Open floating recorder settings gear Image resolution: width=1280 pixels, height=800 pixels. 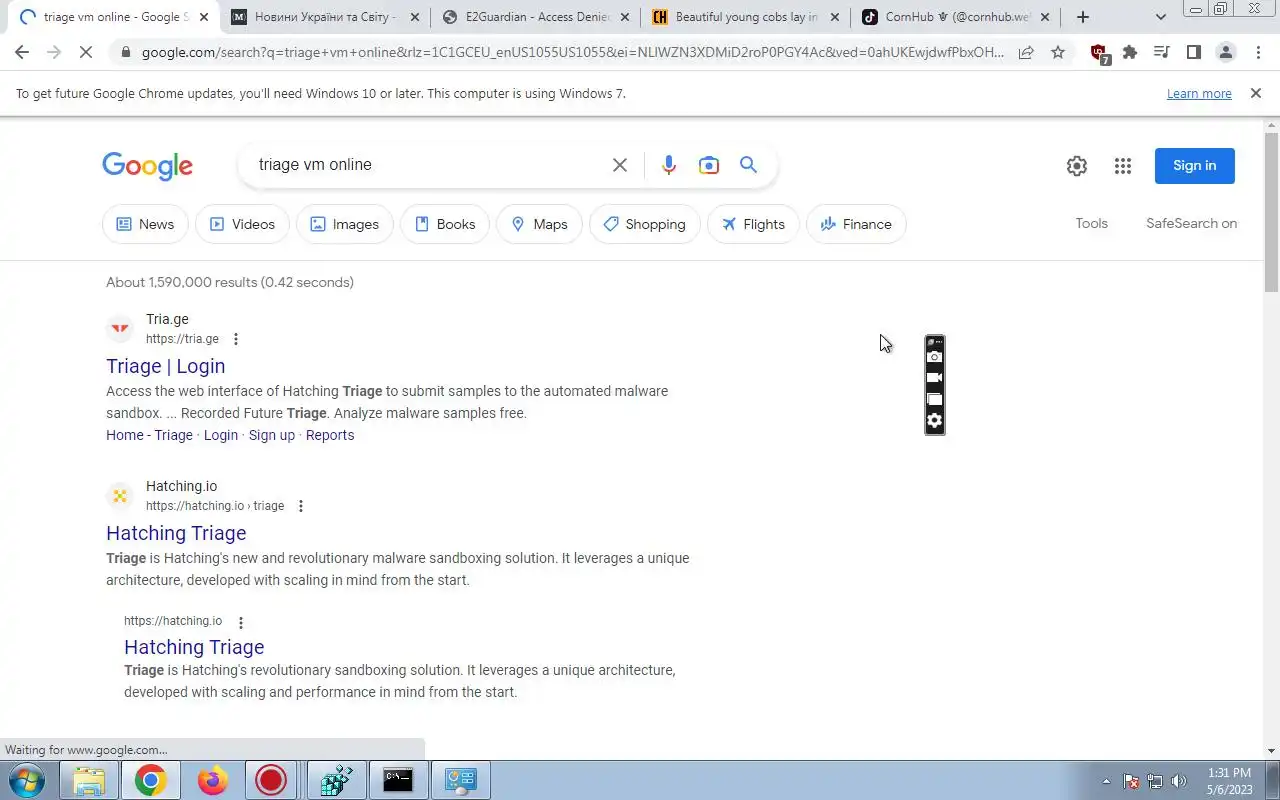[935, 421]
